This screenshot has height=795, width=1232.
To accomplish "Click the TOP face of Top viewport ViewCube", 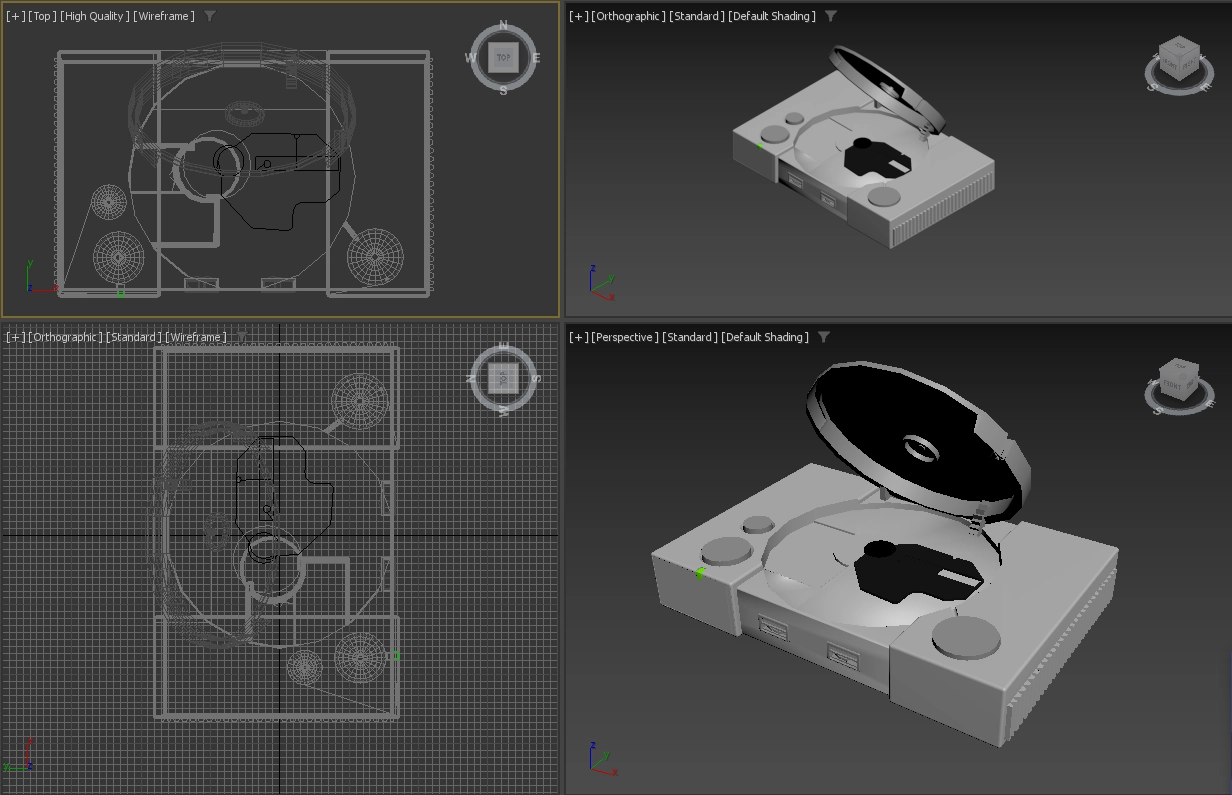I will 503,58.
